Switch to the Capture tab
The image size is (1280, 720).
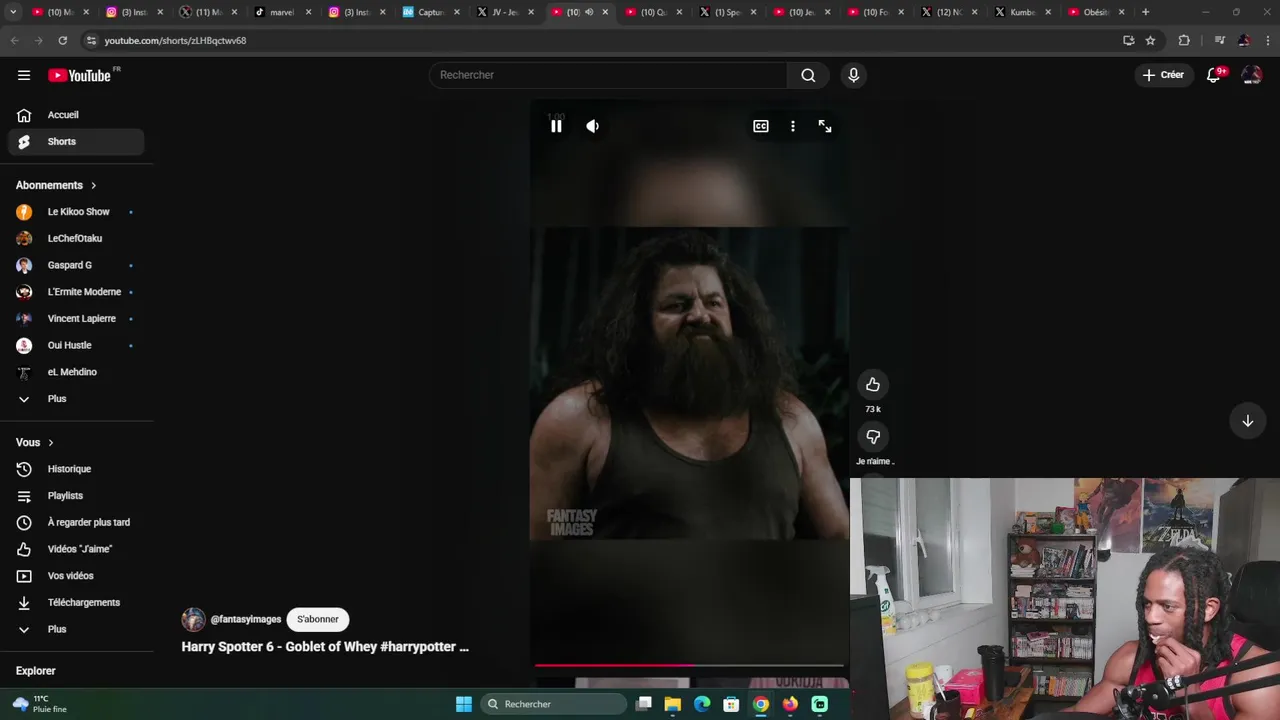click(x=432, y=12)
